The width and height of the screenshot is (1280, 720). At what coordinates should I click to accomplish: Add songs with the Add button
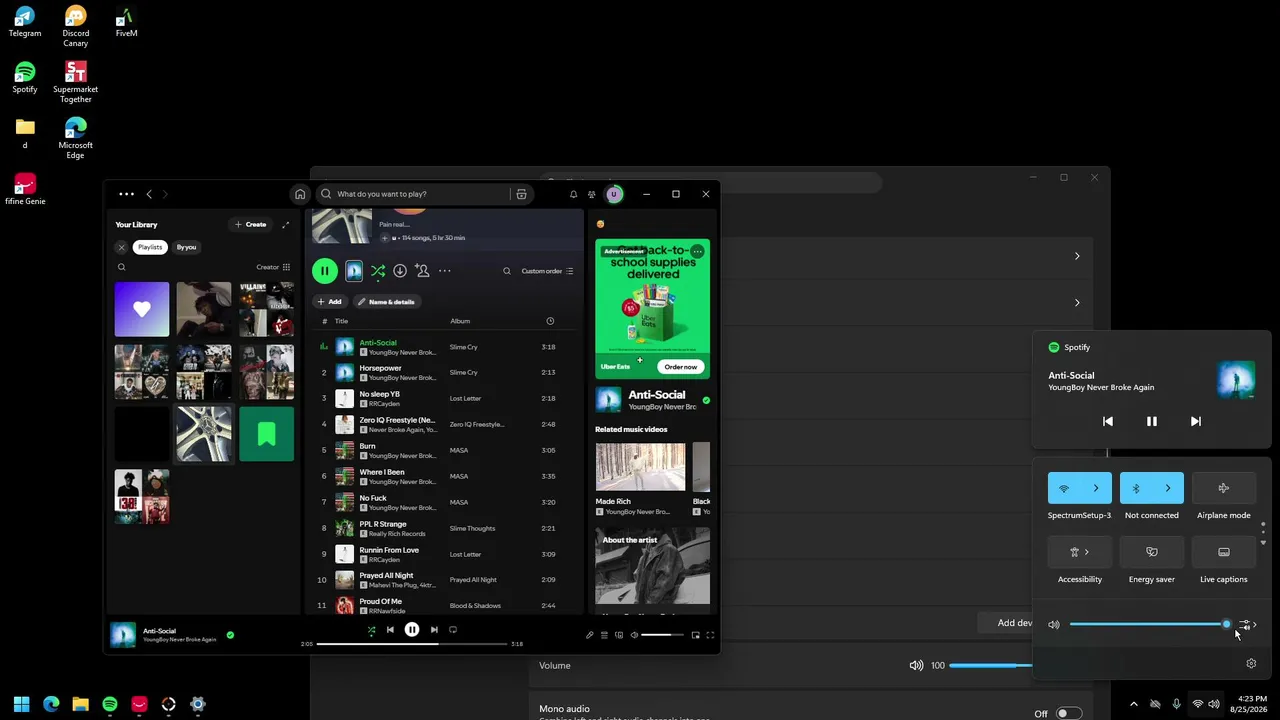coord(329,302)
